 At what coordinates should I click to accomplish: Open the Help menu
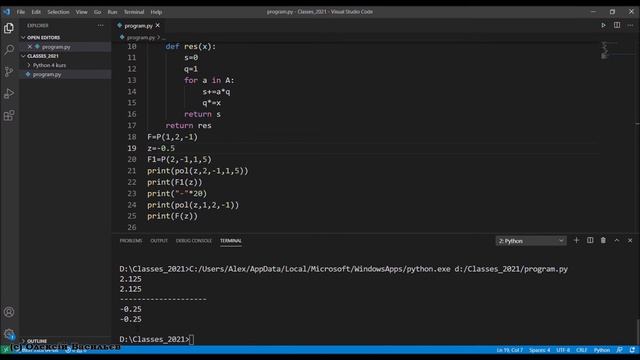pos(156,12)
